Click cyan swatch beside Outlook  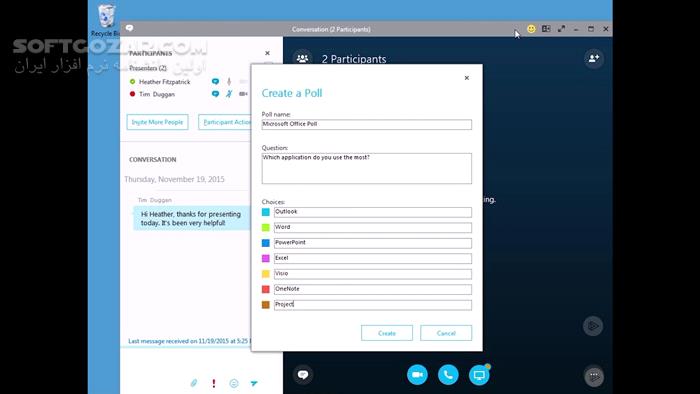coord(266,212)
